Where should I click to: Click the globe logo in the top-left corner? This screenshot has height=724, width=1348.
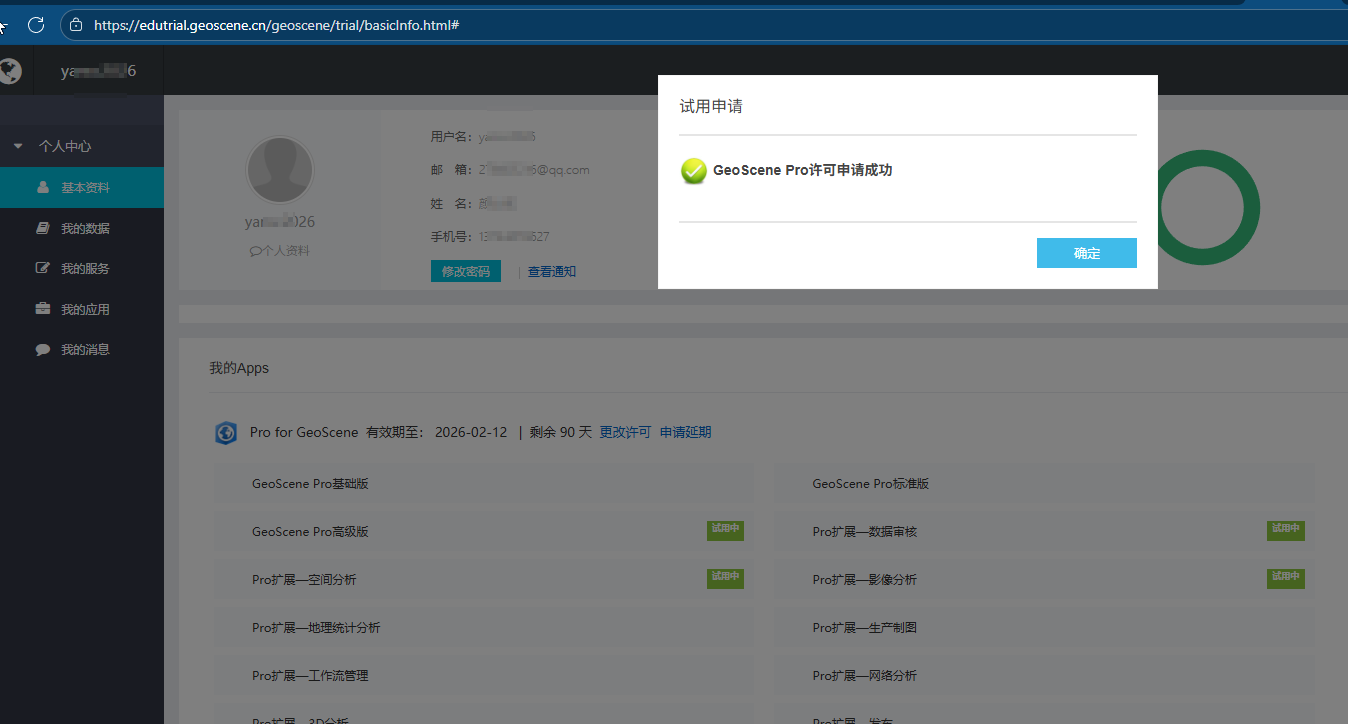[x=10, y=71]
